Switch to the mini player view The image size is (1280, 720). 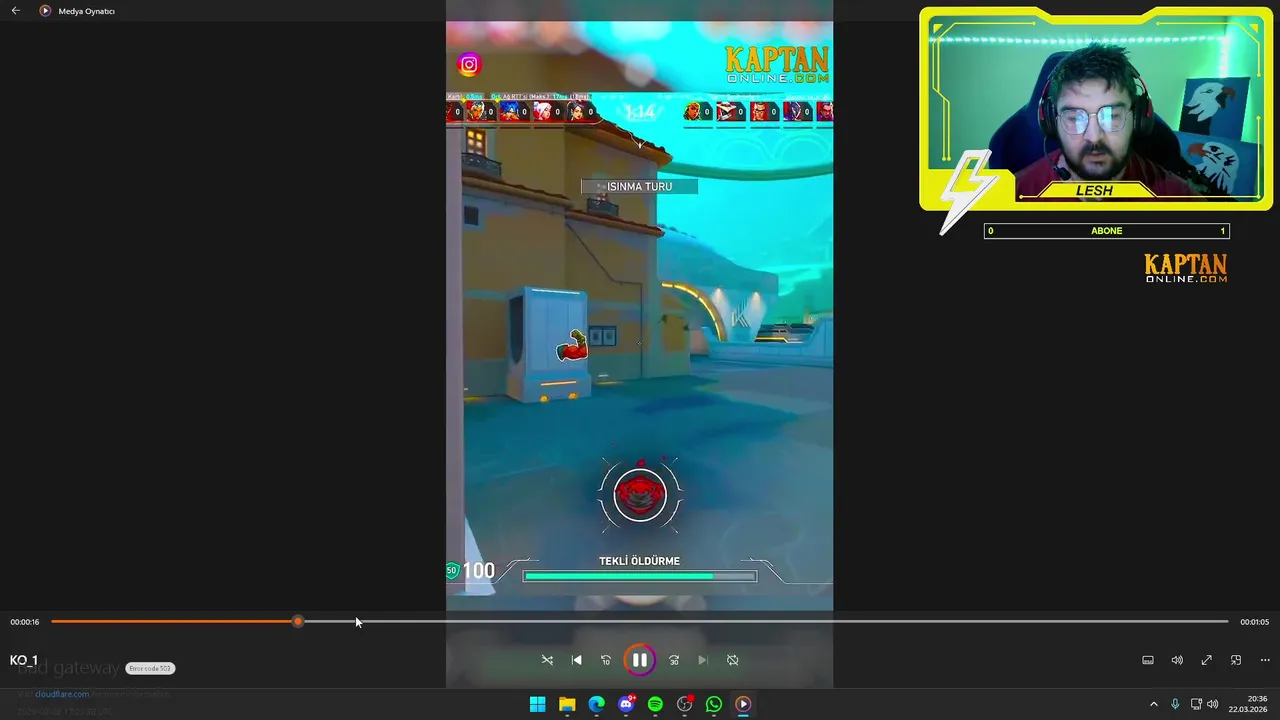tap(1236, 660)
